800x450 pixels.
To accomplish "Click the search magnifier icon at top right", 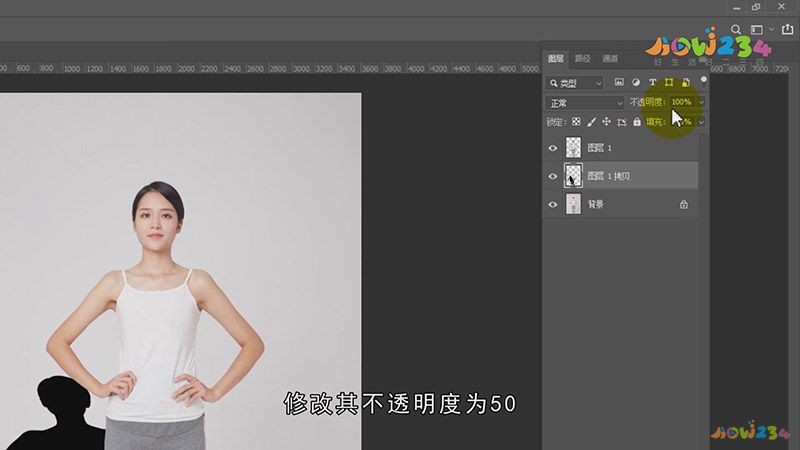I will [736, 30].
